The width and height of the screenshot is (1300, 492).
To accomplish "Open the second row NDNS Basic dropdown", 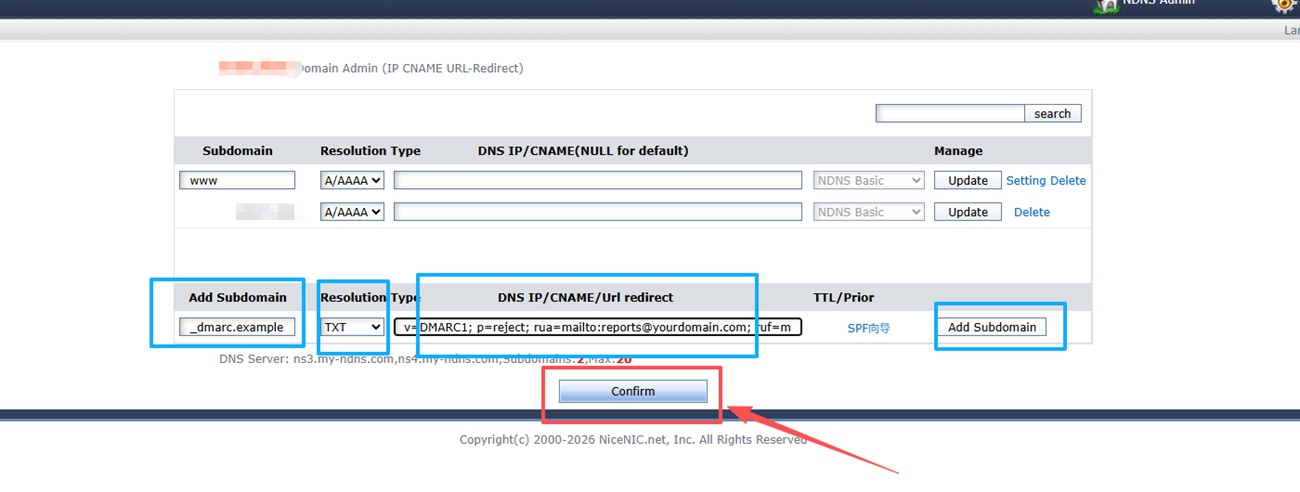I will tap(868, 212).
